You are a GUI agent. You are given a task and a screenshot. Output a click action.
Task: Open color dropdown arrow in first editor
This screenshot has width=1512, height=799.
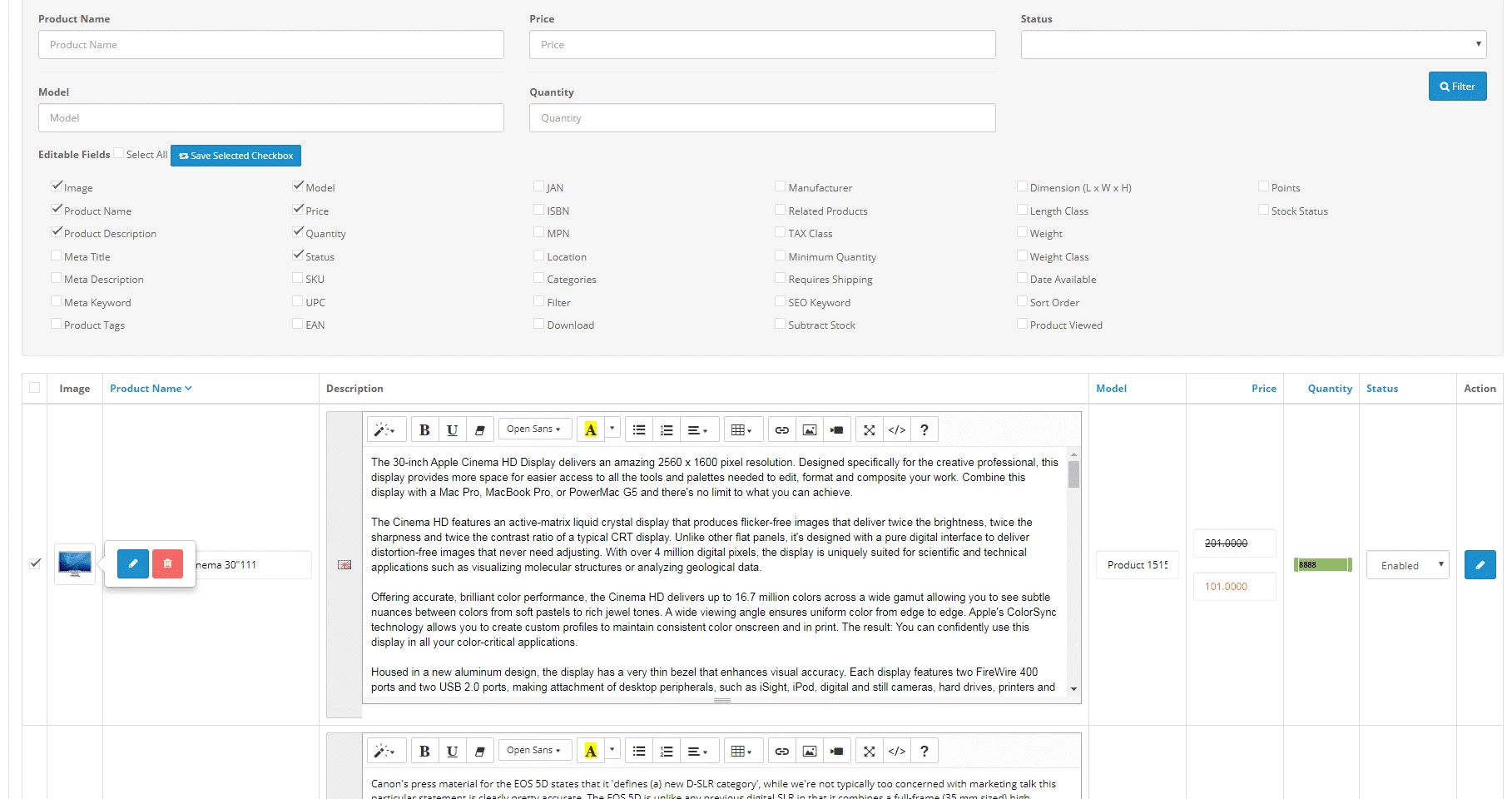point(612,428)
